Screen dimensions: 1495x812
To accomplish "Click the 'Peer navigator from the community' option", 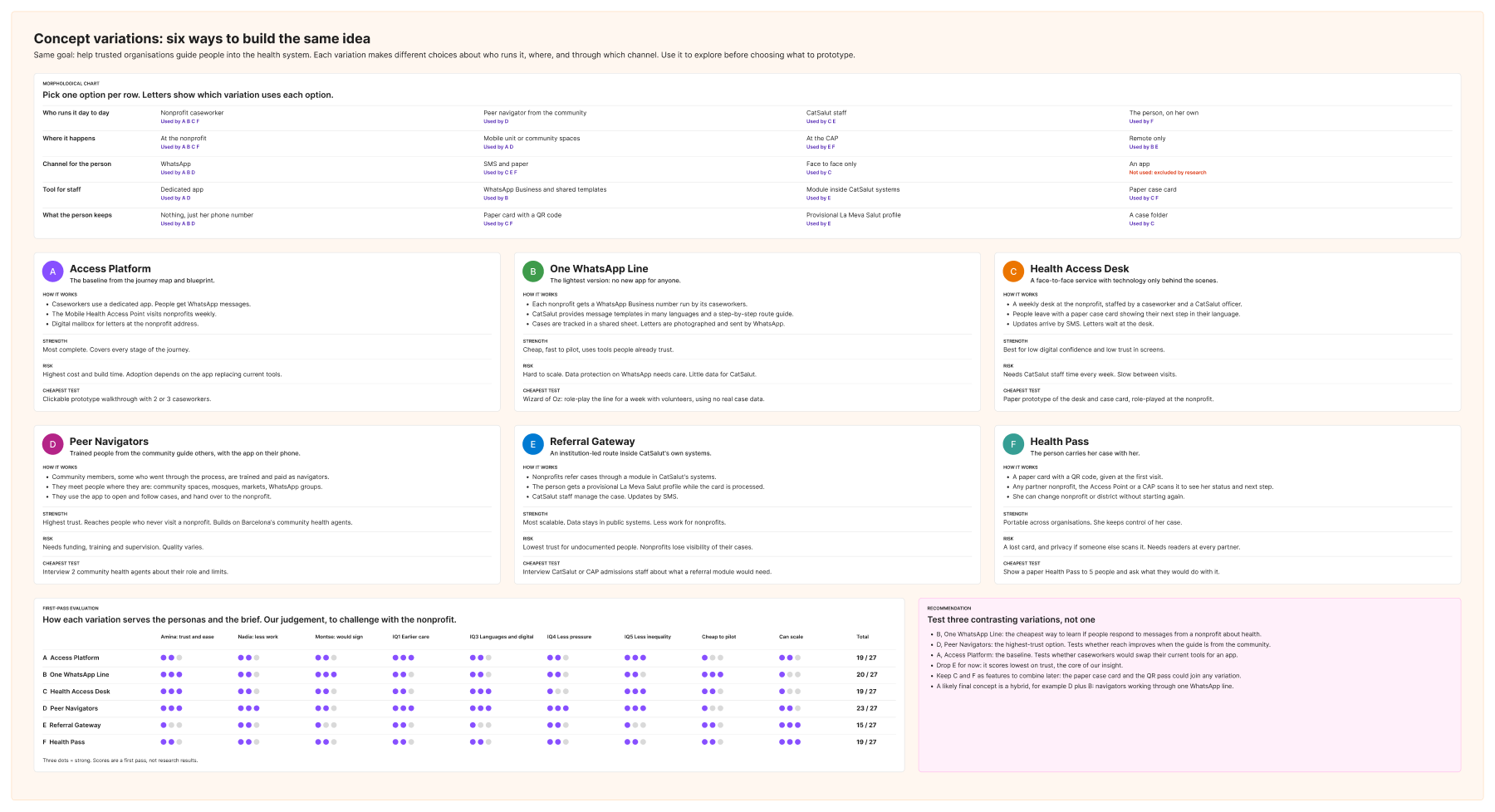I will point(535,113).
